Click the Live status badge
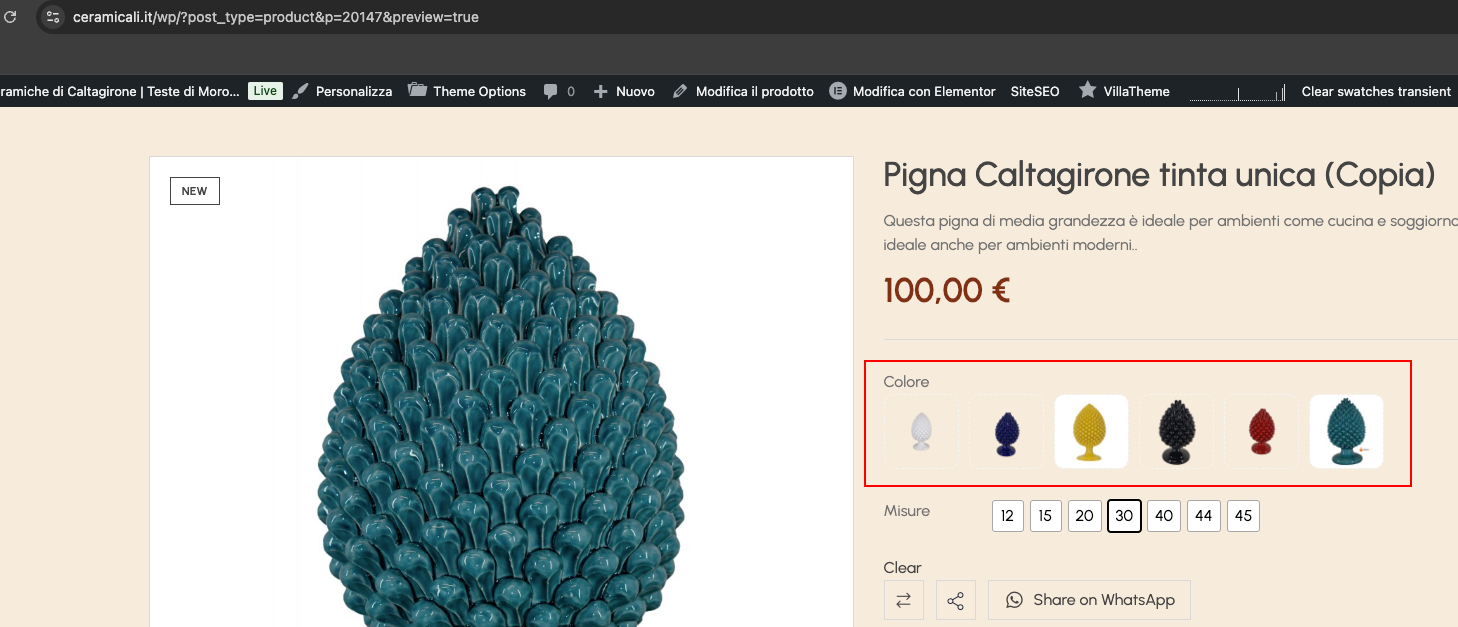Viewport: 1458px width, 627px height. tap(265, 91)
